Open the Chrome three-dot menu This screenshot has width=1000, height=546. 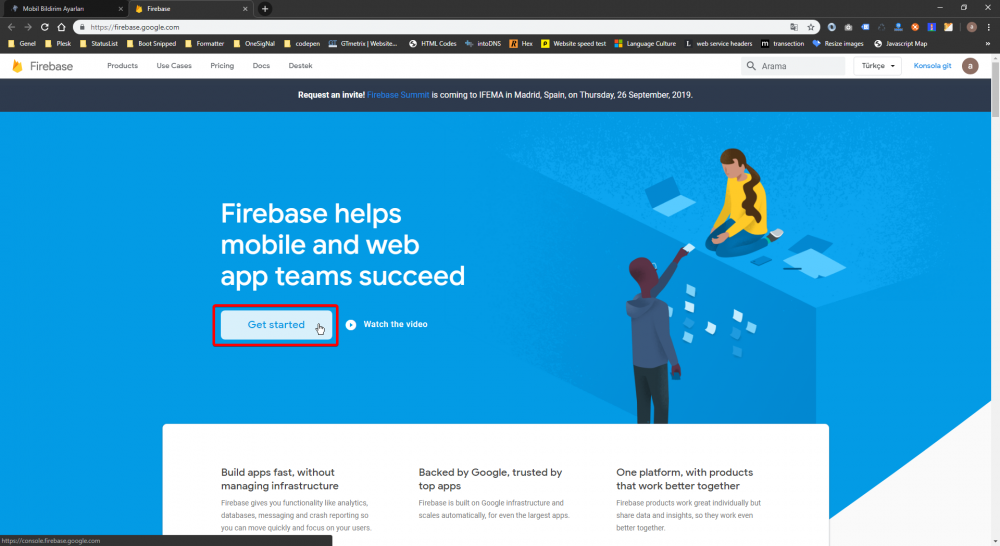(989, 27)
